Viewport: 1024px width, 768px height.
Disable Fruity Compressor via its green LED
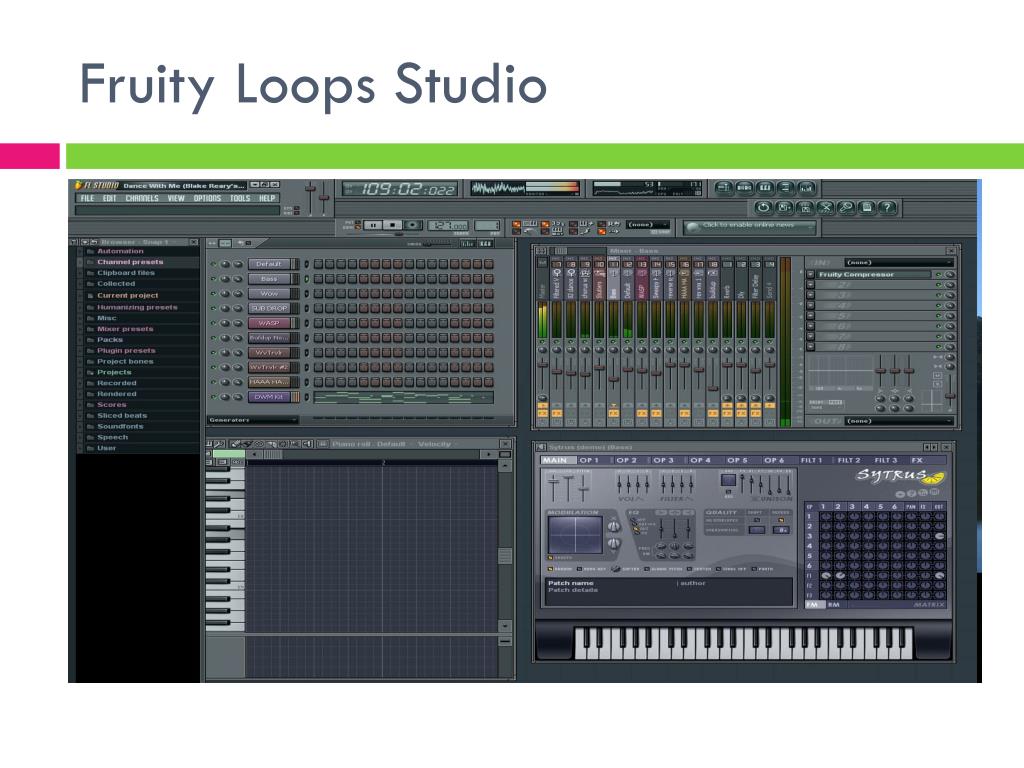pos(938,275)
